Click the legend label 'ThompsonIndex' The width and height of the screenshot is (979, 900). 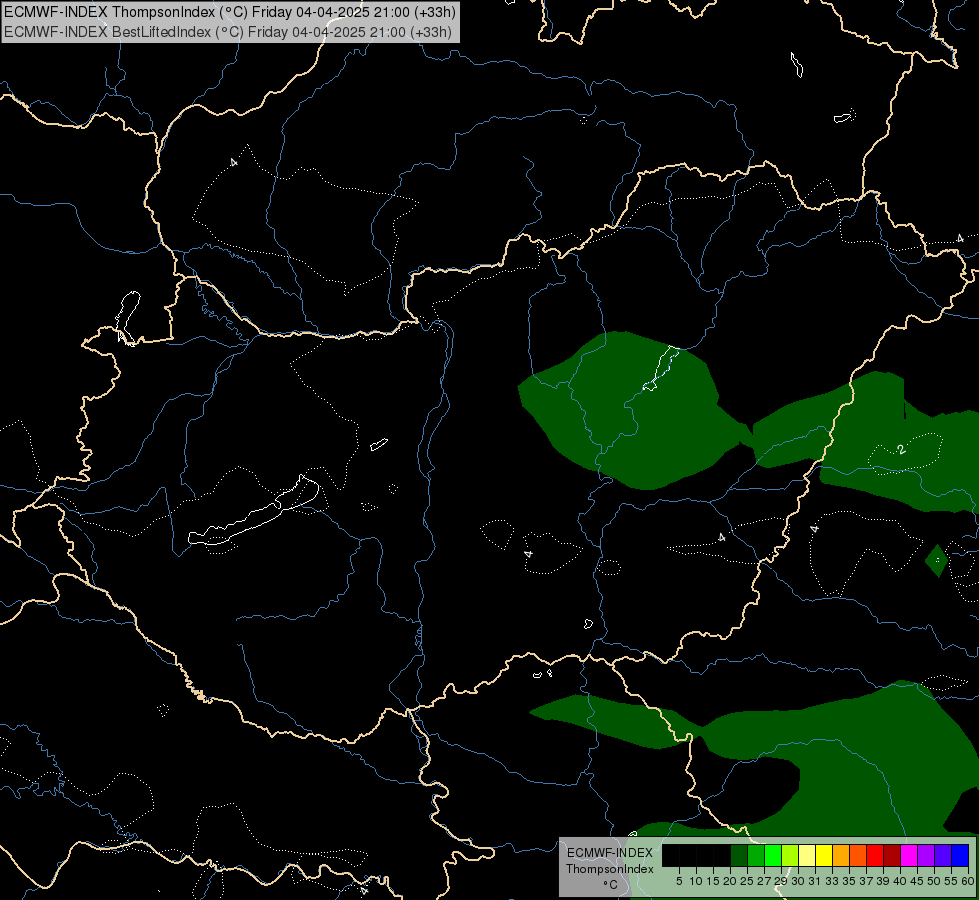[x=609, y=869]
